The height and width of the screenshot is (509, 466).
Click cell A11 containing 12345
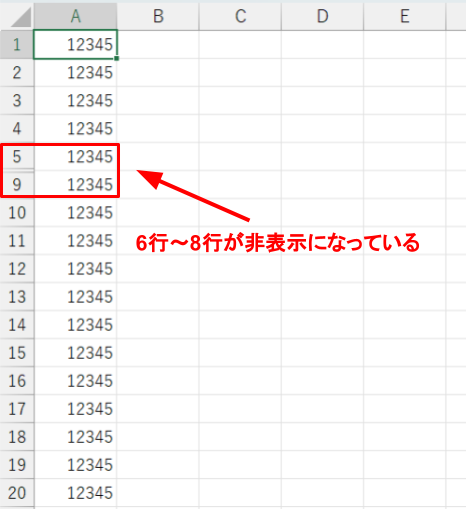[x=75, y=241]
